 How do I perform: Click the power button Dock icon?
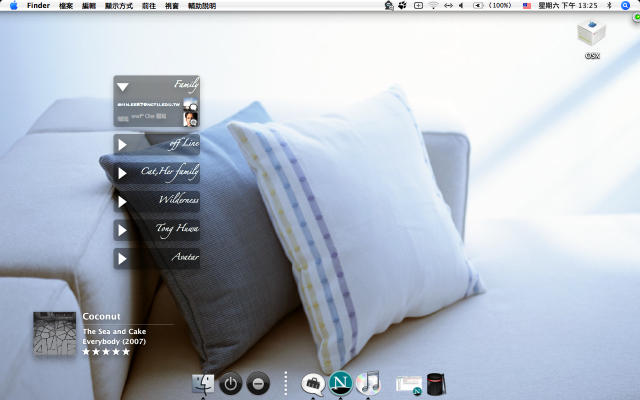point(231,384)
